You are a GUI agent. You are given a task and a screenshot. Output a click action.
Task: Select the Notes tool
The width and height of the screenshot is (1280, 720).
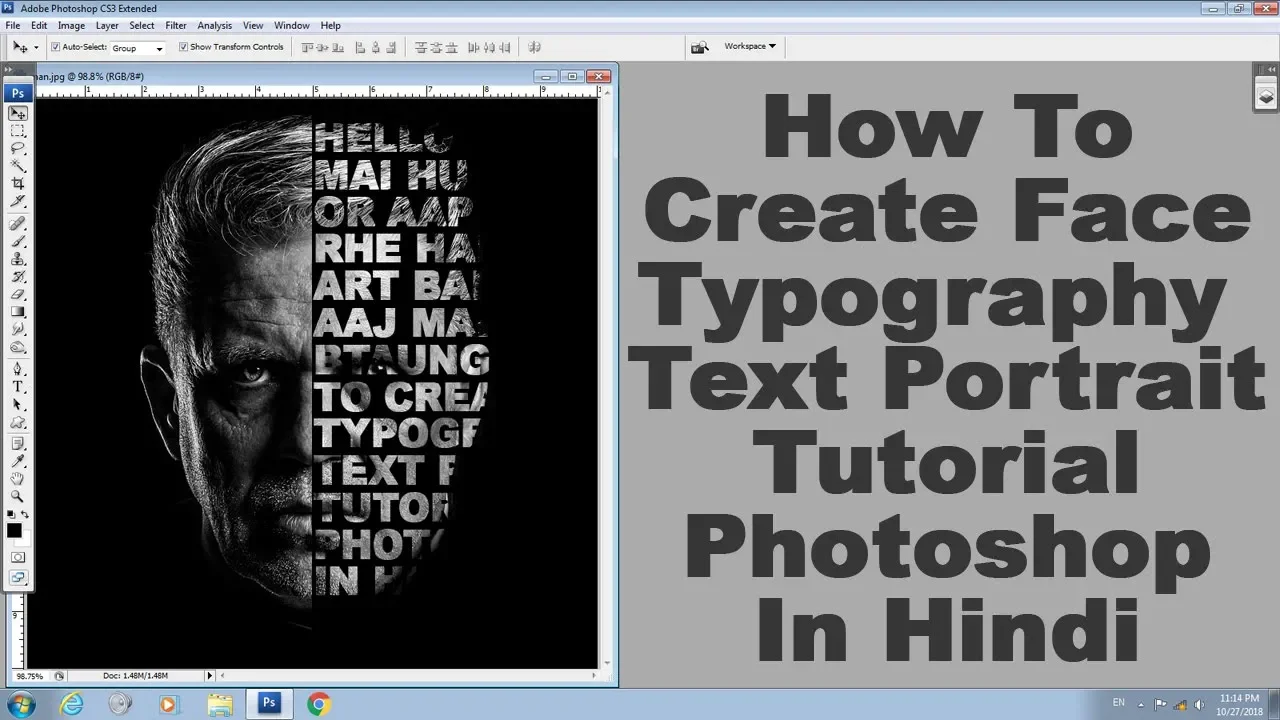(18, 444)
